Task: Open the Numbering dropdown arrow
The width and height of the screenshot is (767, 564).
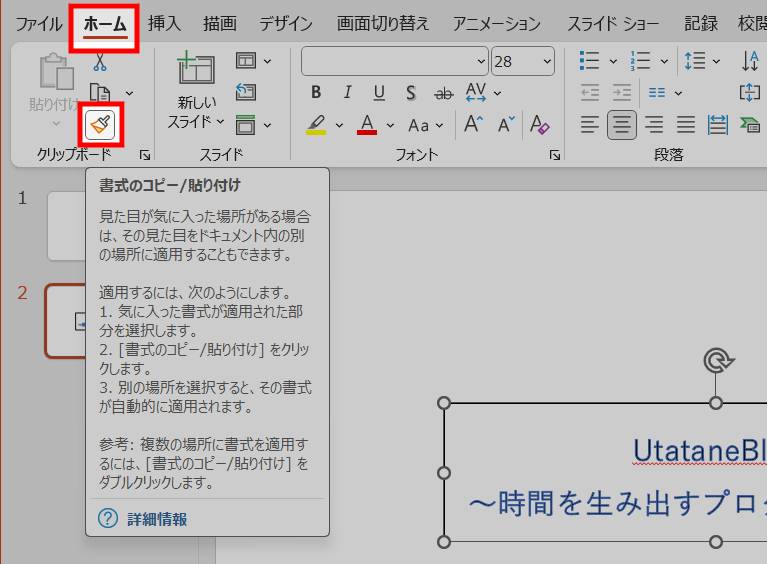Action: [664, 61]
